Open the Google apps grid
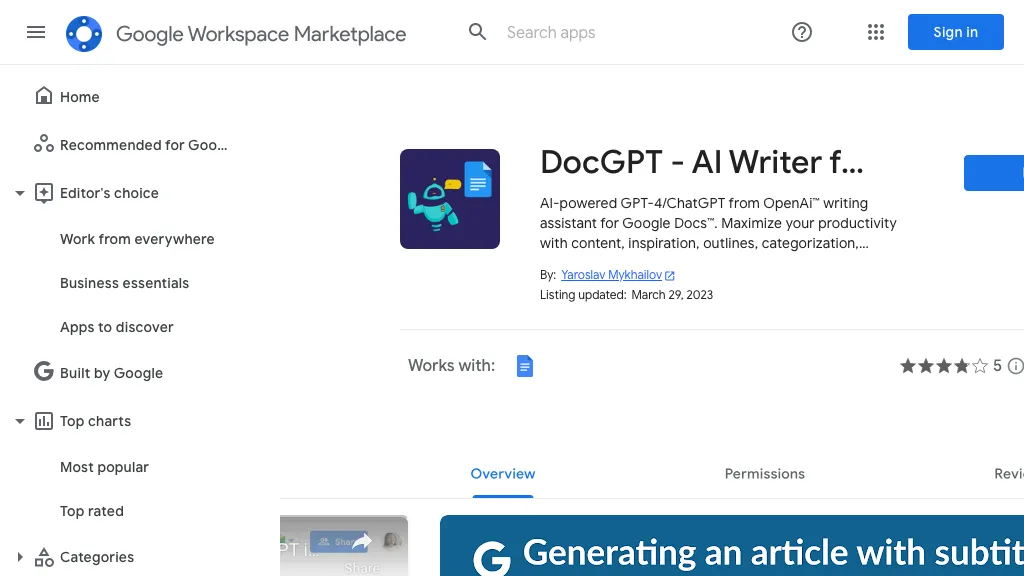The height and width of the screenshot is (576, 1024). (876, 32)
